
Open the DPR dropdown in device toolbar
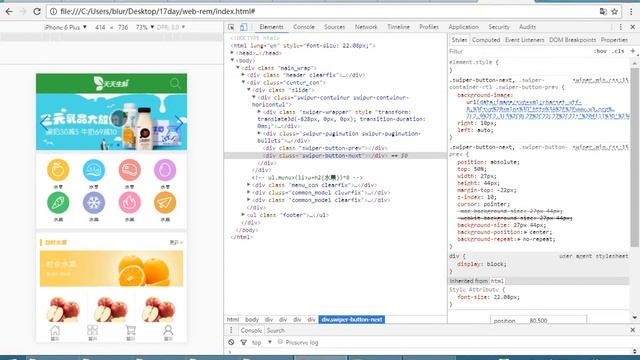[x=171, y=27]
